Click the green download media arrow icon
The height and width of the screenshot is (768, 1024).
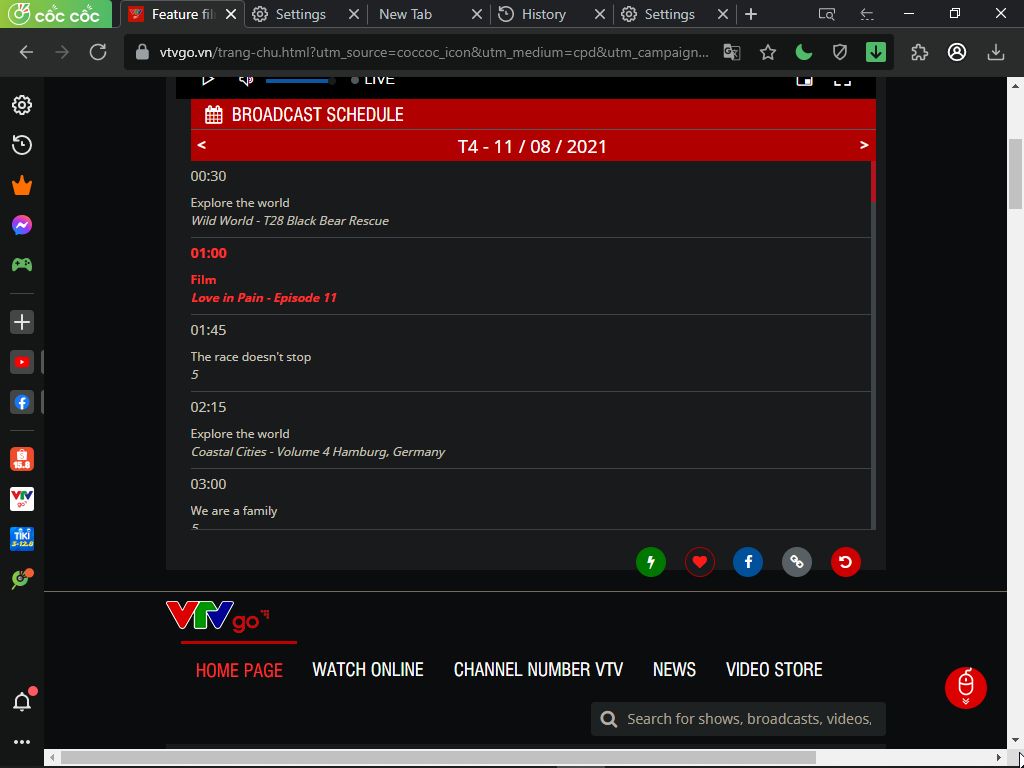coord(876,52)
